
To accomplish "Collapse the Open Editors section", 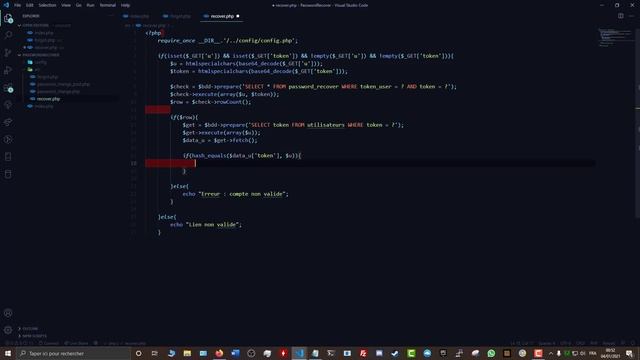I will click(x=35, y=25).
